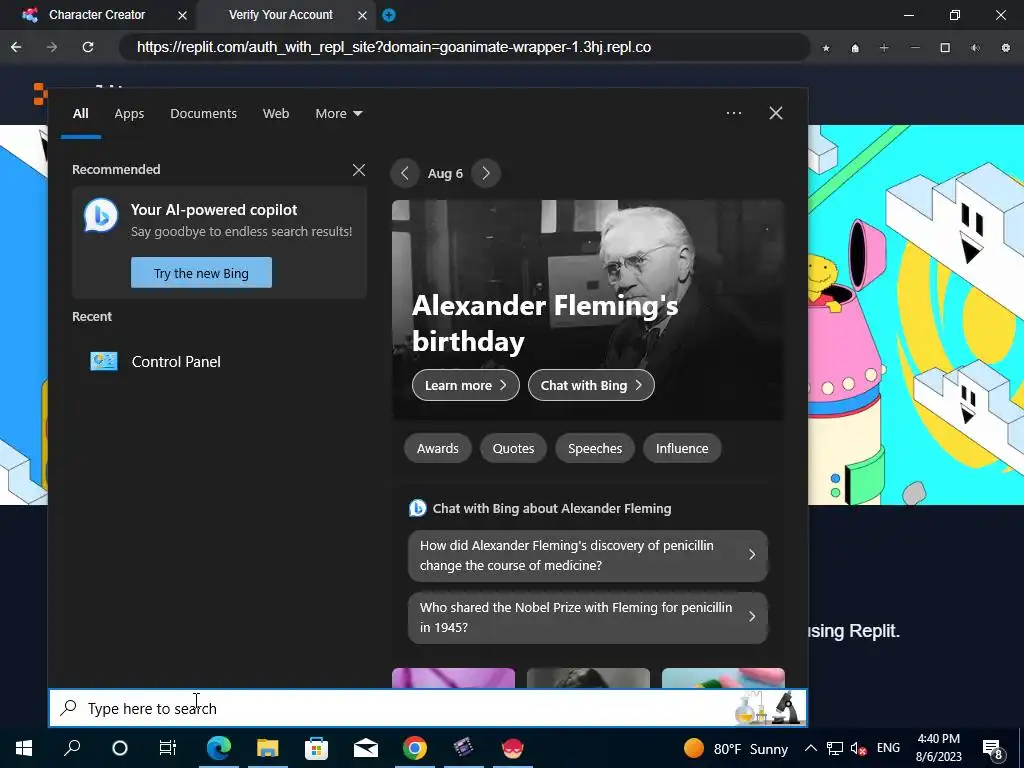Mute browser sound speaker icon
The height and width of the screenshot is (768, 1024).
[975, 48]
